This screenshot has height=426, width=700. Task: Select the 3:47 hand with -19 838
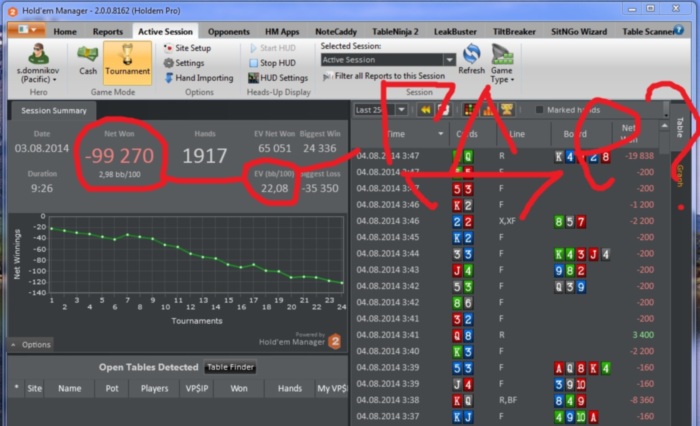click(x=505, y=156)
